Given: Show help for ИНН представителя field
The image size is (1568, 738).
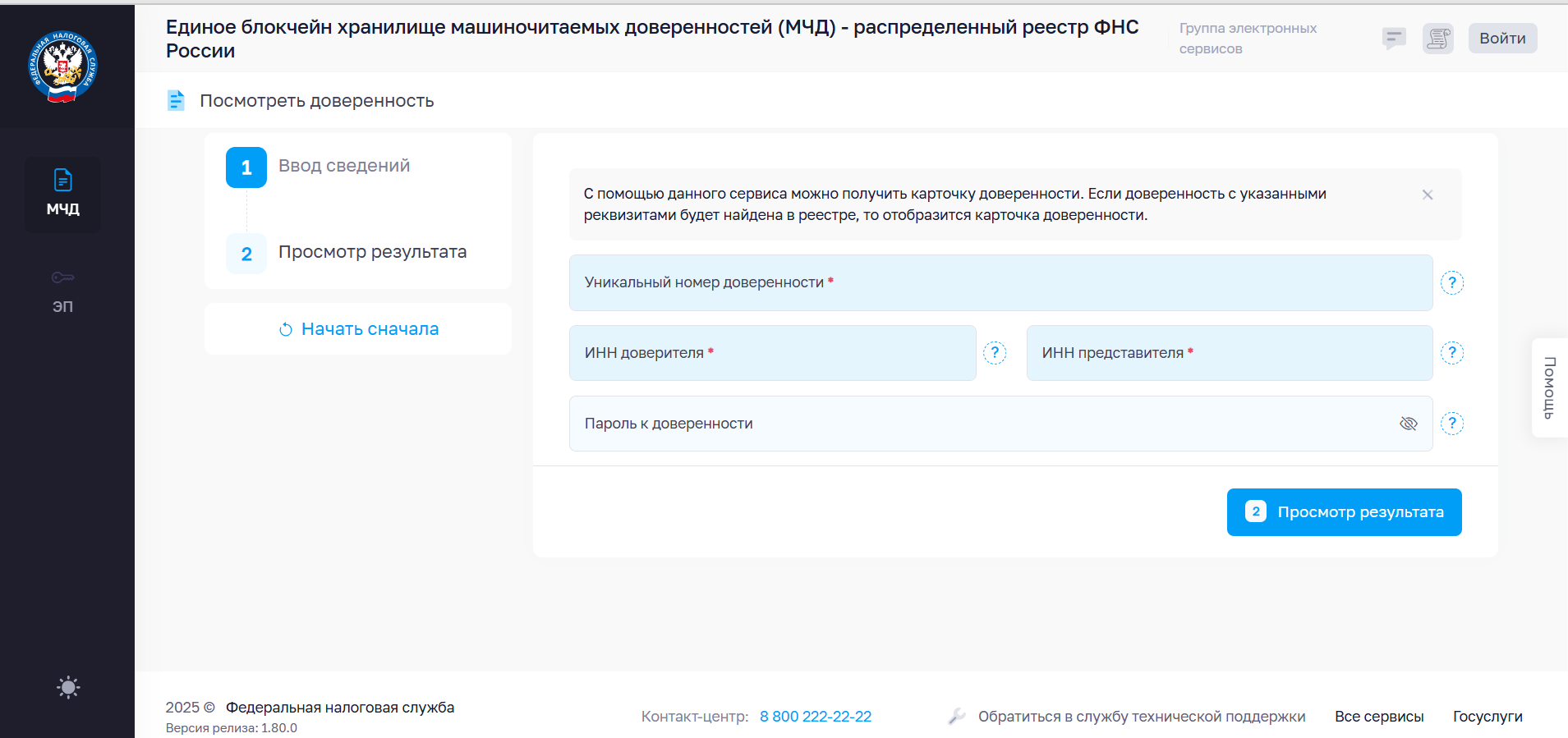Looking at the screenshot, I should pyautogui.click(x=1452, y=353).
